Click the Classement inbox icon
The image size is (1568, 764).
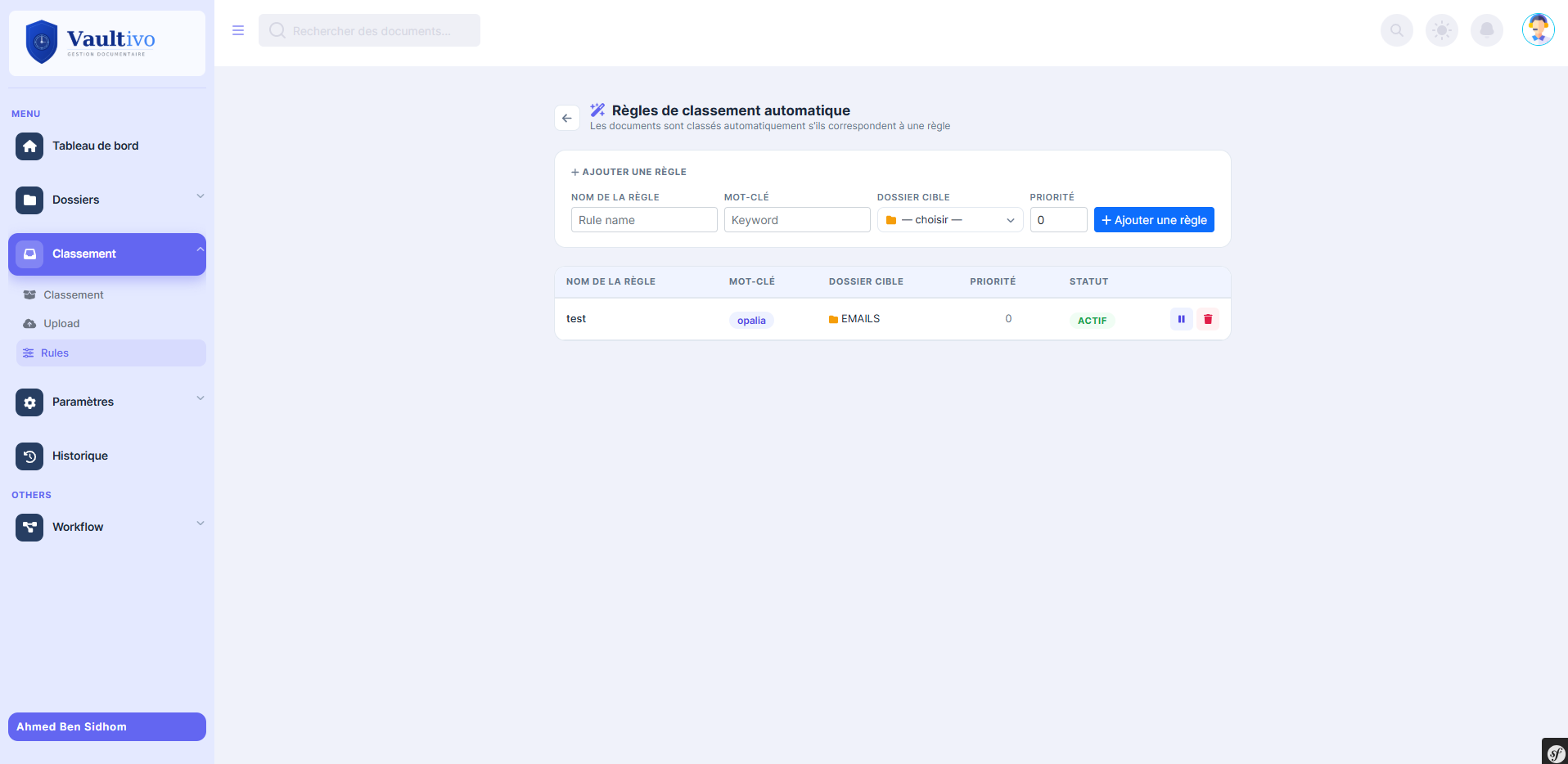point(29,254)
